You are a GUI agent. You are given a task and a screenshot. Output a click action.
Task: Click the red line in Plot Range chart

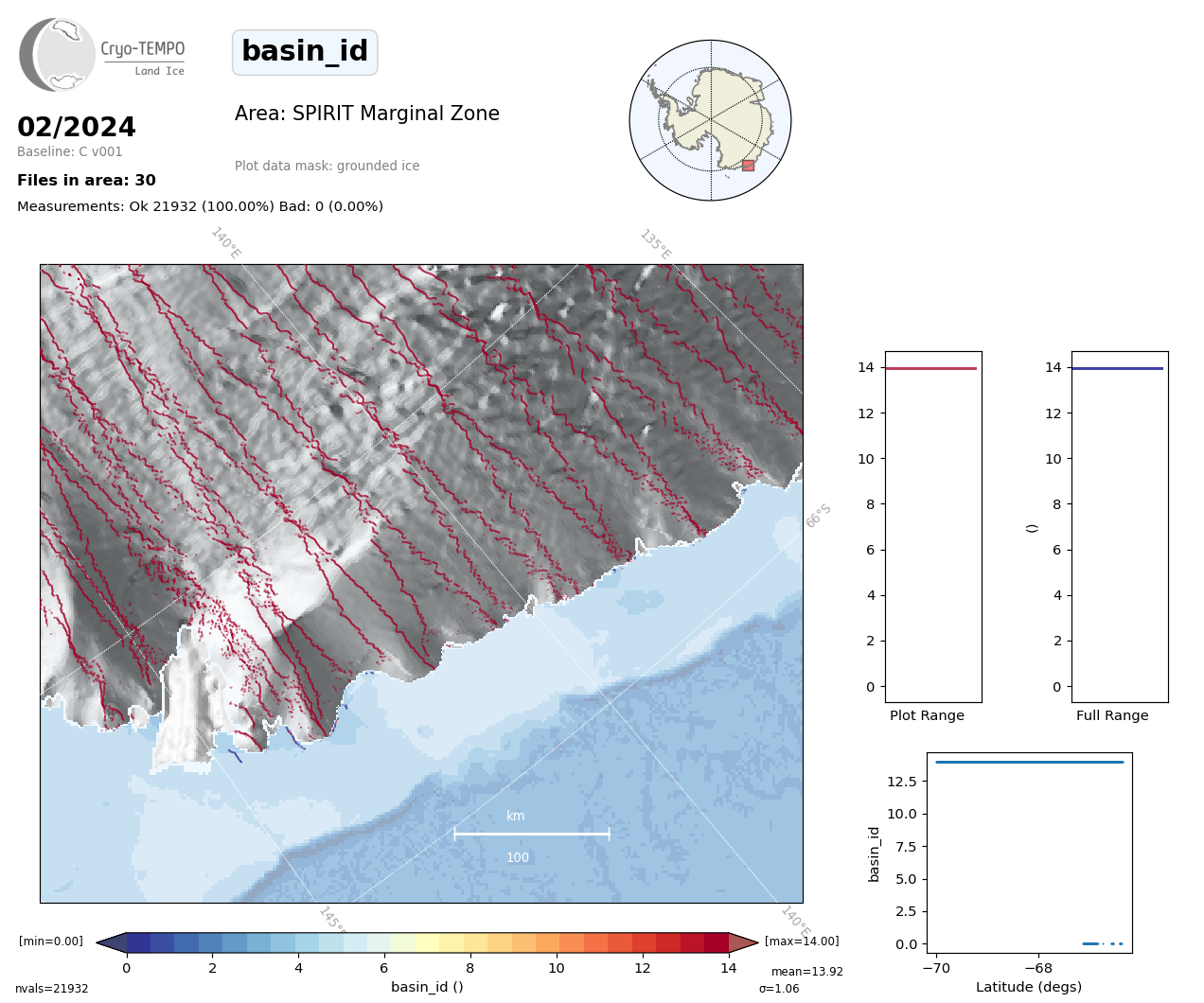(x=930, y=368)
